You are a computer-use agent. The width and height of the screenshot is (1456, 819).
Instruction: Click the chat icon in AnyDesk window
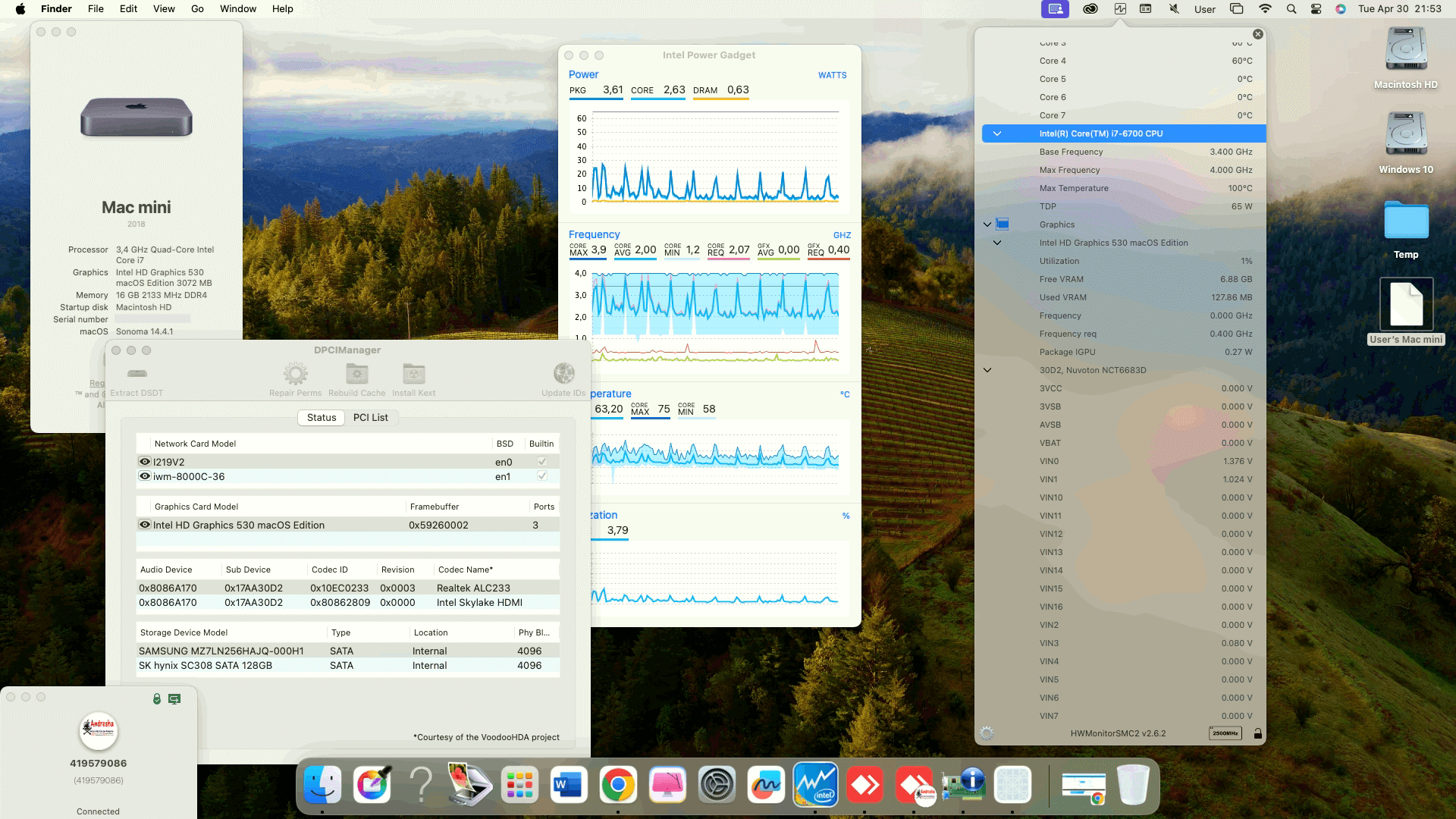click(174, 699)
